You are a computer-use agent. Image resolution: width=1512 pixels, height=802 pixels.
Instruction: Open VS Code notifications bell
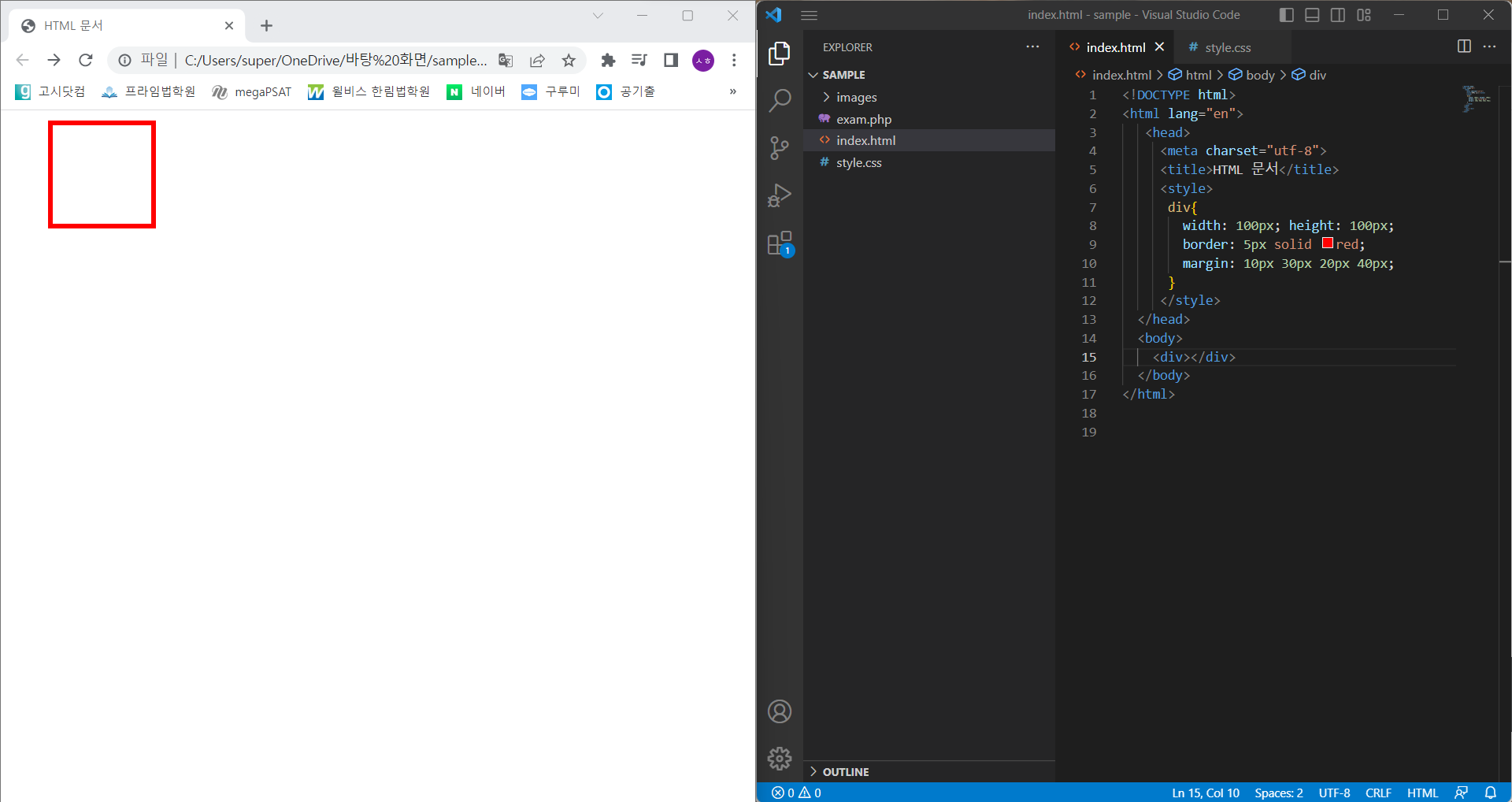1492,793
